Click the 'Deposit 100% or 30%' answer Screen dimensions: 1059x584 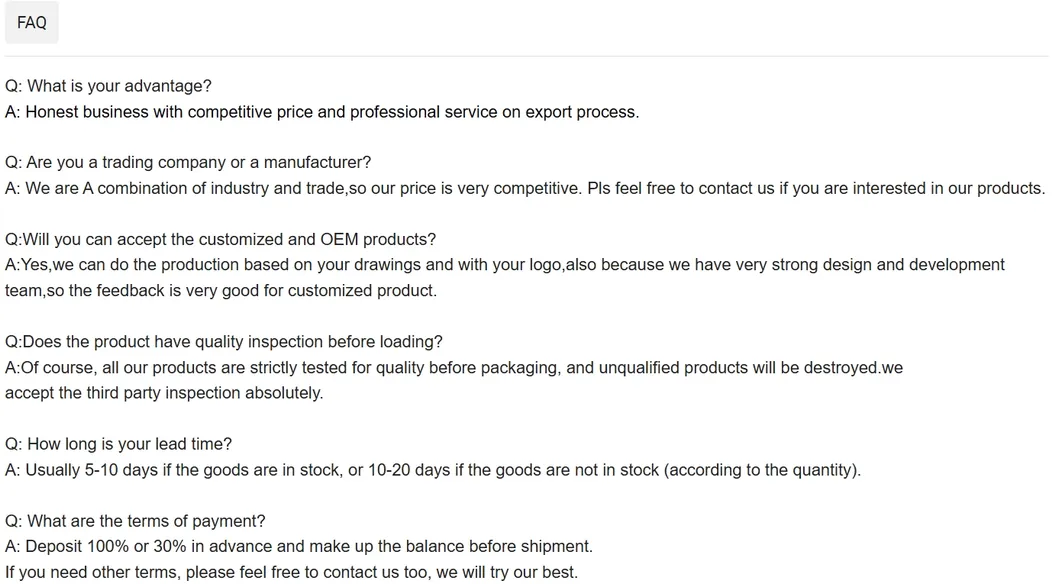point(298,546)
